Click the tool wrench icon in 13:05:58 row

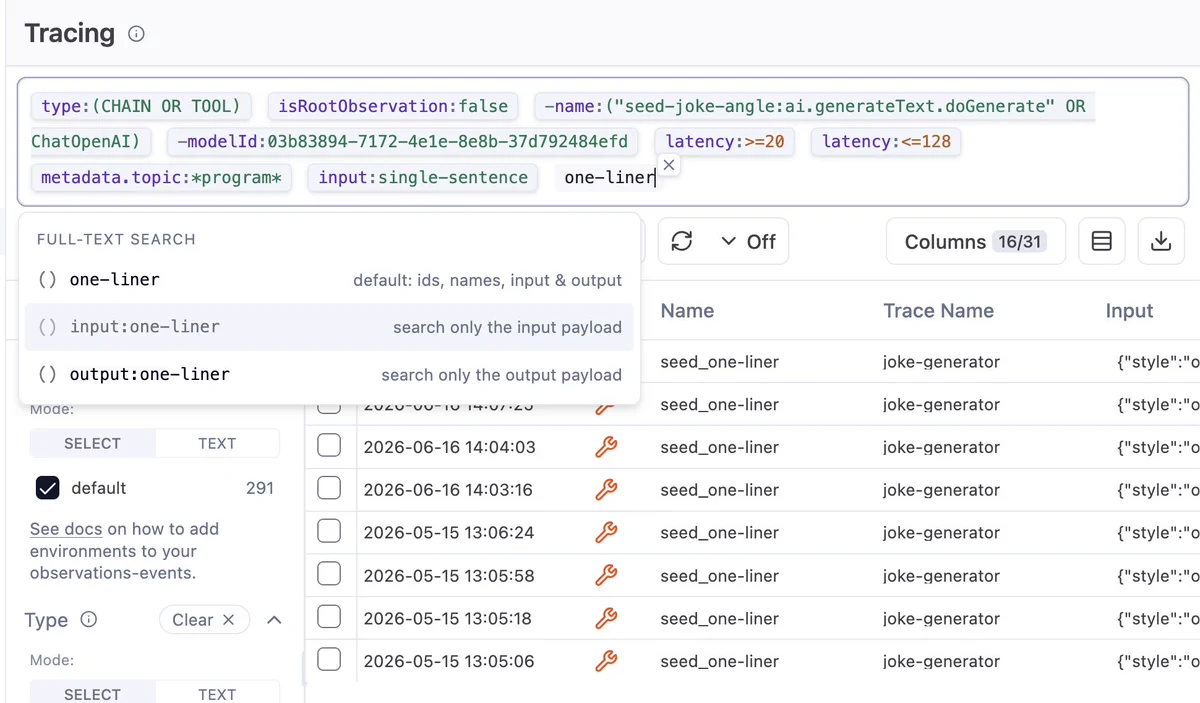606,576
